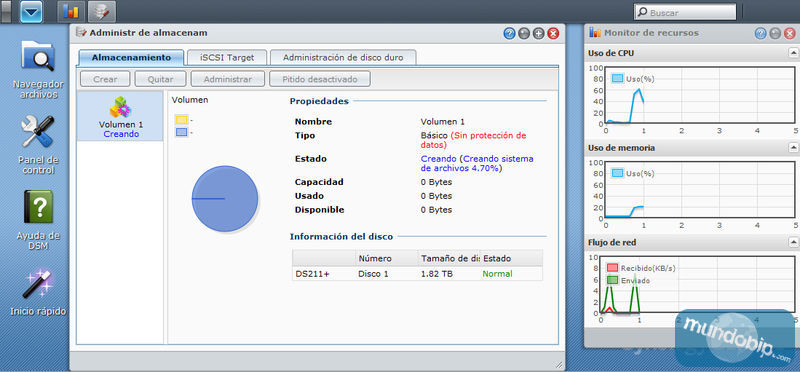Click the Propiedades section heading

coord(319,101)
